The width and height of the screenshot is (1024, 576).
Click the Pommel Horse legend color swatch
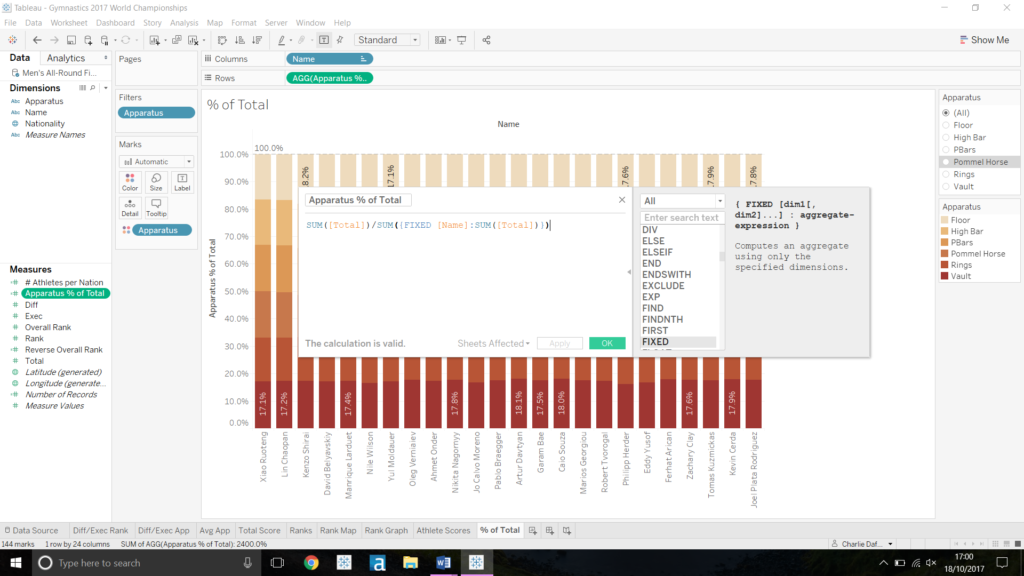pyautogui.click(x=944, y=253)
